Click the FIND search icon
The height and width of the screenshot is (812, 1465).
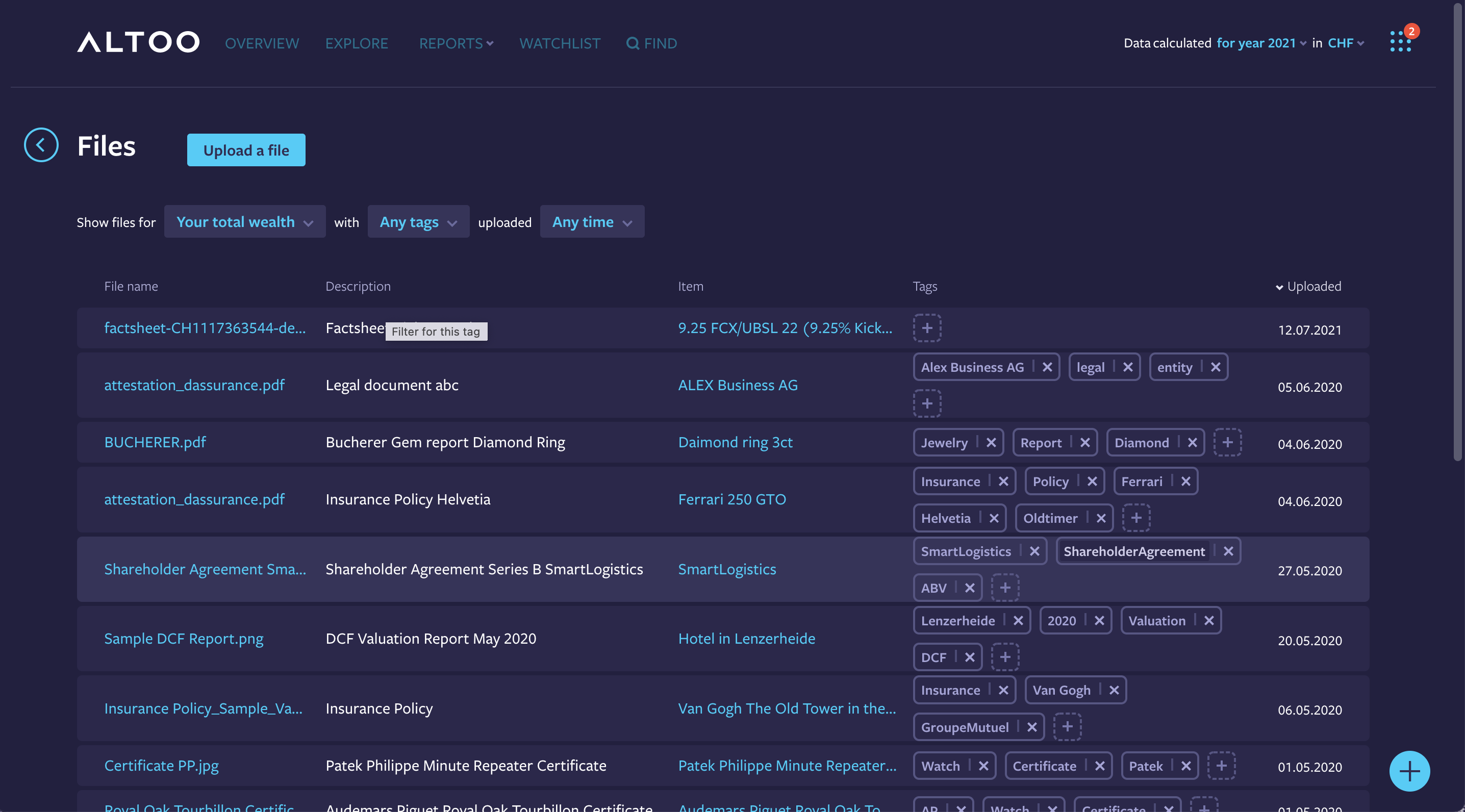[632, 43]
